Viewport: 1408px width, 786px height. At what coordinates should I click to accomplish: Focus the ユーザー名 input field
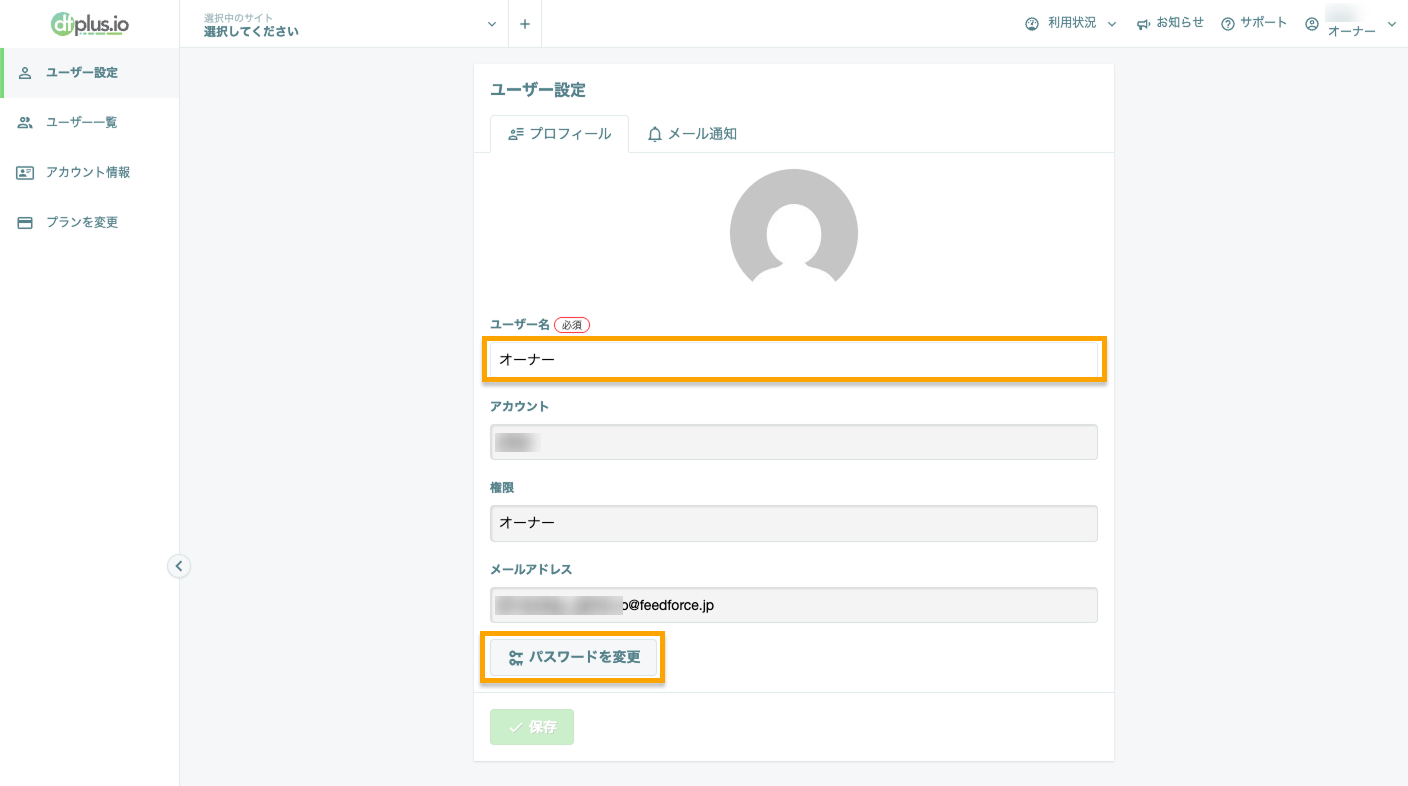[794, 359]
